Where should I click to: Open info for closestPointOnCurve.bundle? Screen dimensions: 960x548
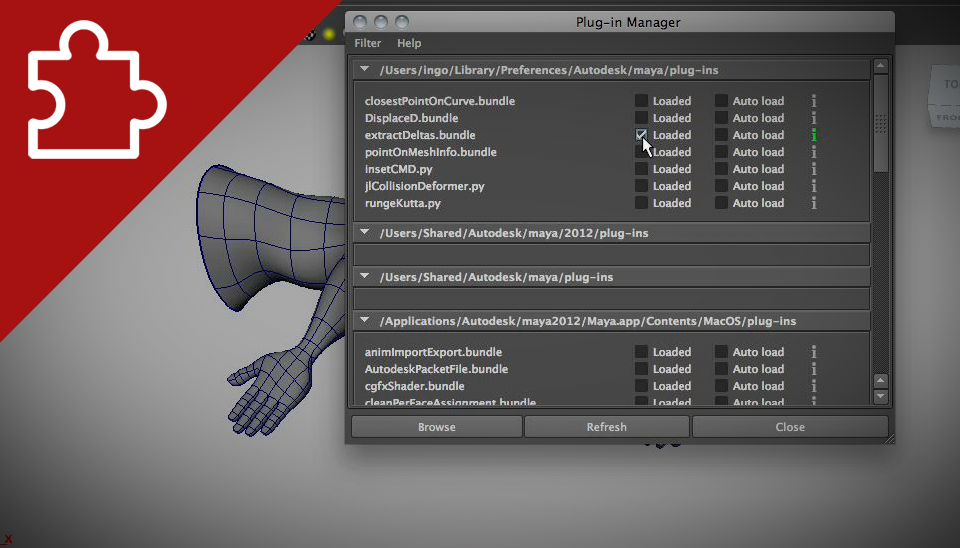pyautogui.click(x=814, y=101)
